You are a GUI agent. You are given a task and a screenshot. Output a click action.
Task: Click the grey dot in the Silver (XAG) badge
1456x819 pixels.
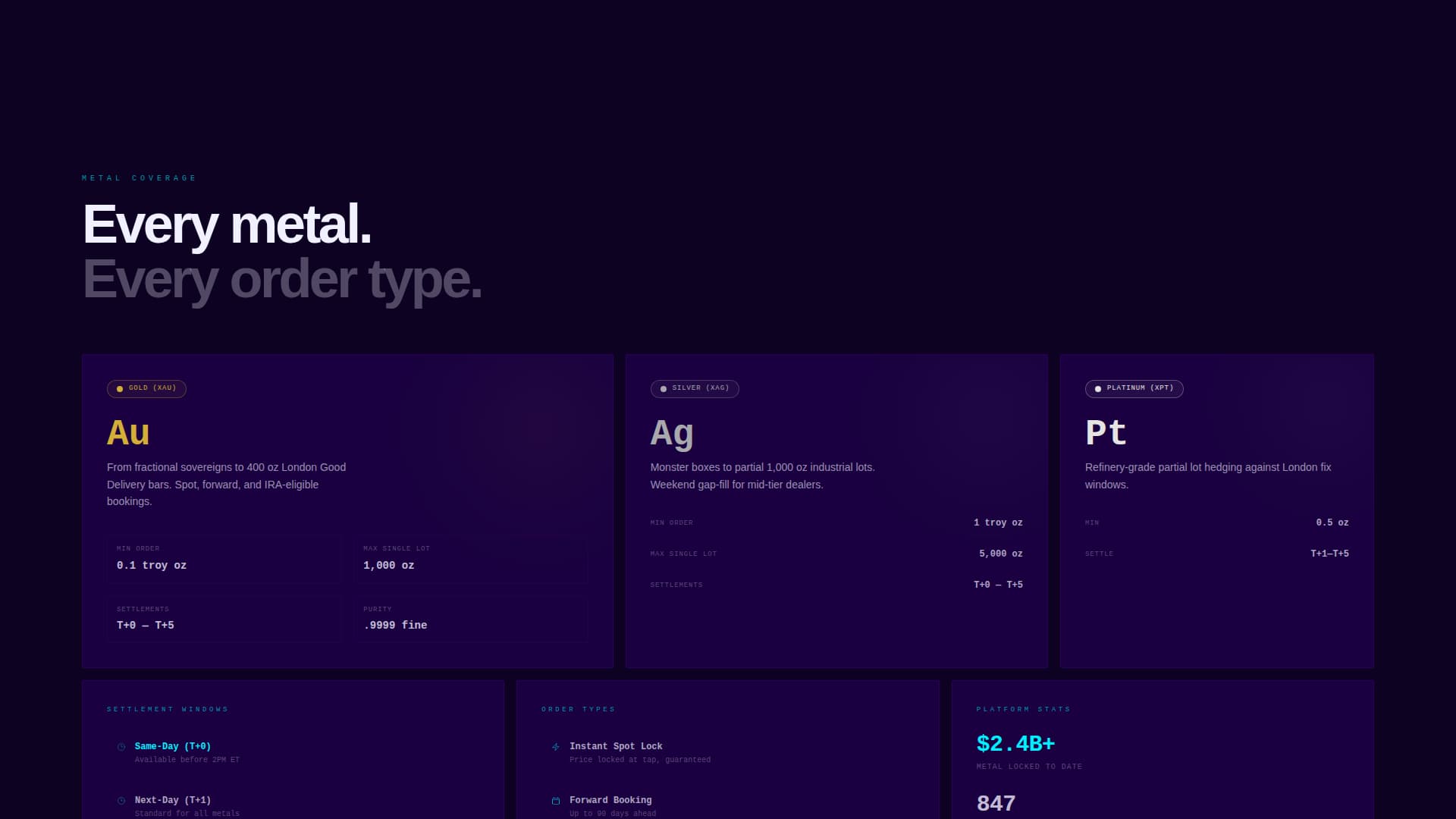tap(664, 389)
